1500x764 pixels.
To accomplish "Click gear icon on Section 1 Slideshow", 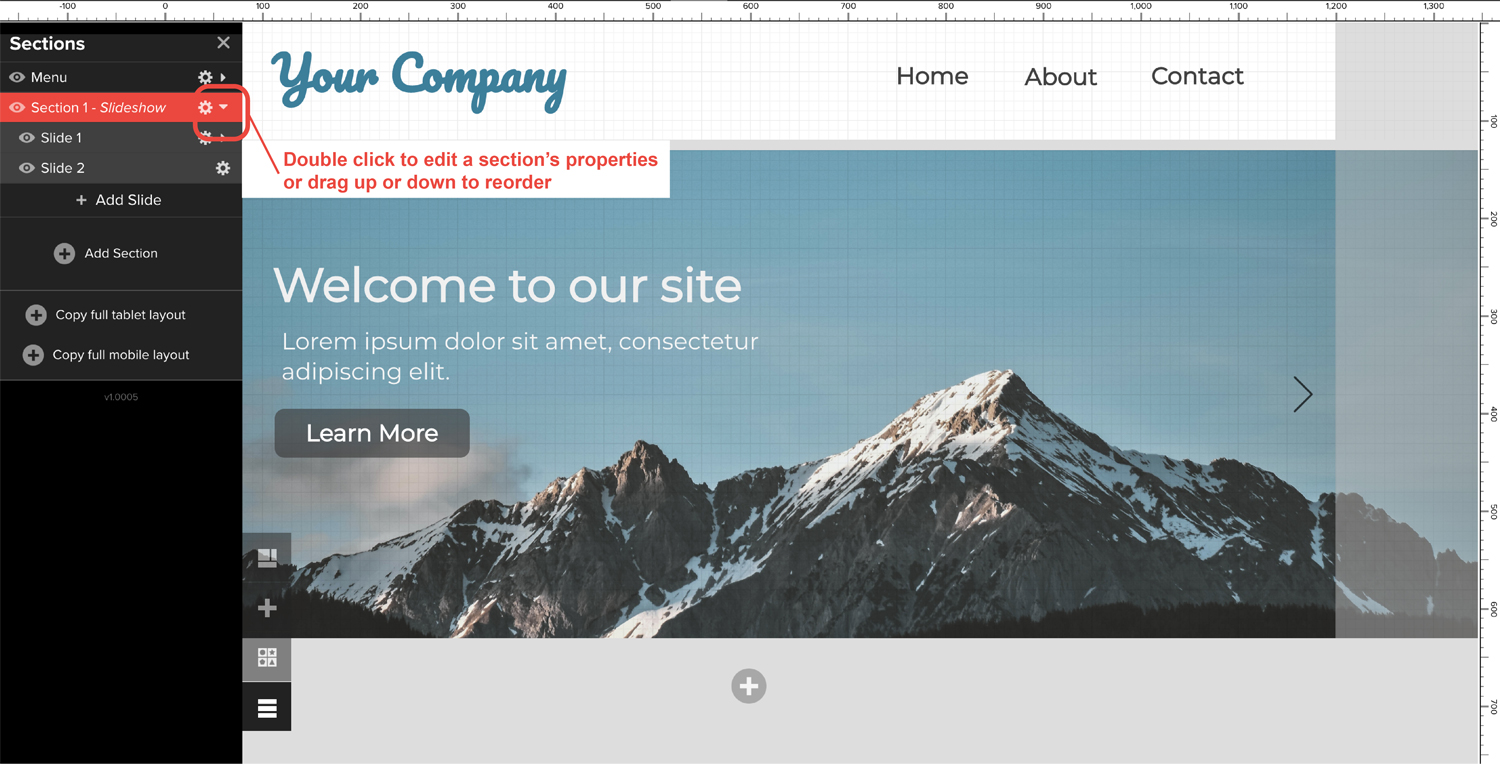I will [205, 107].
